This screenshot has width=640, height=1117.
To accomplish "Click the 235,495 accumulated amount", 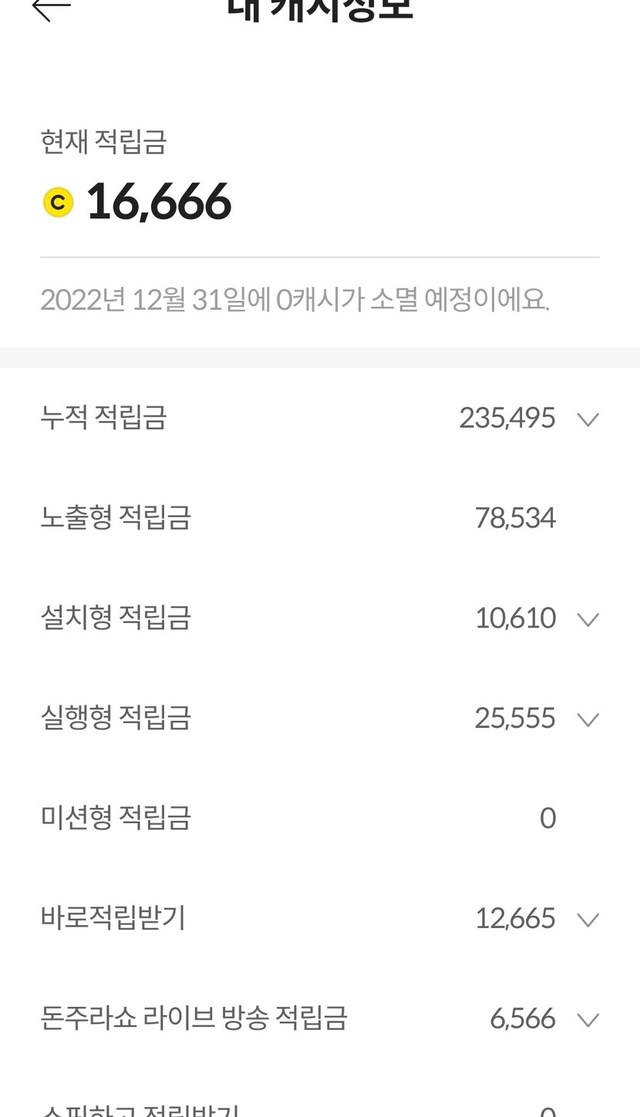I will click(x=507, y=418).
